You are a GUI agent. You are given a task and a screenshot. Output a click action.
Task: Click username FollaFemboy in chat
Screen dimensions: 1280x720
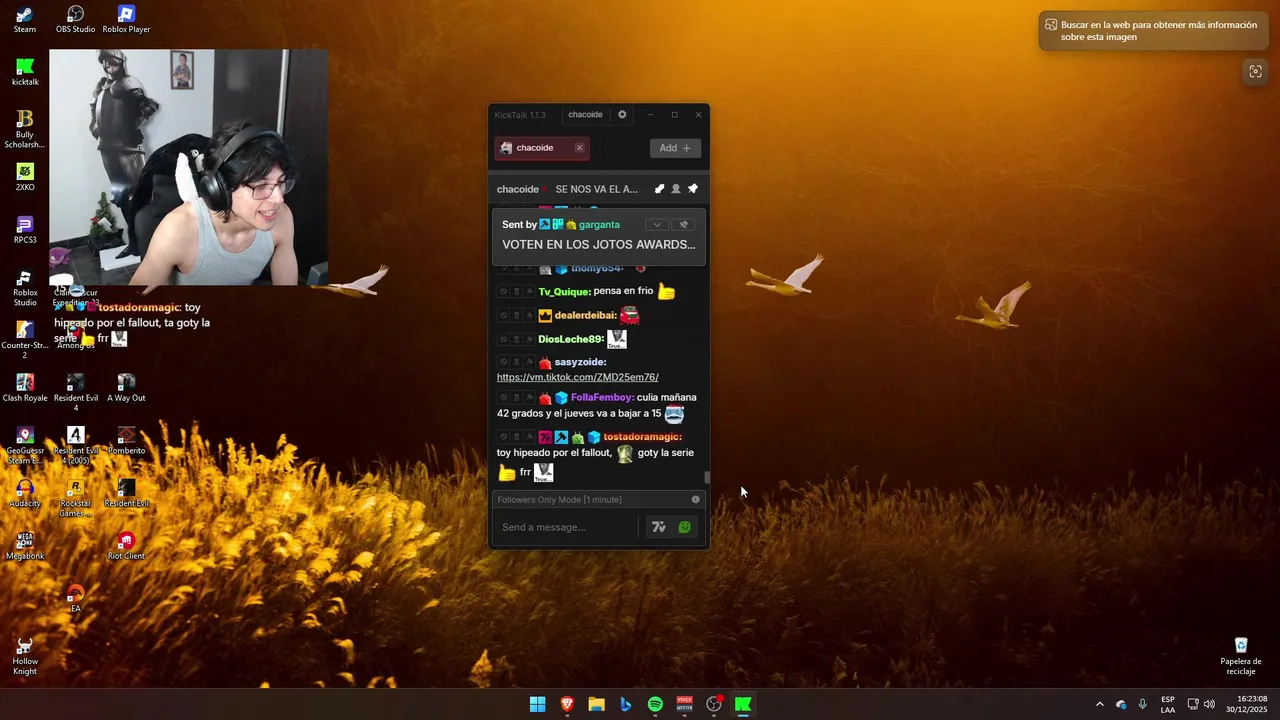[602, 398]
